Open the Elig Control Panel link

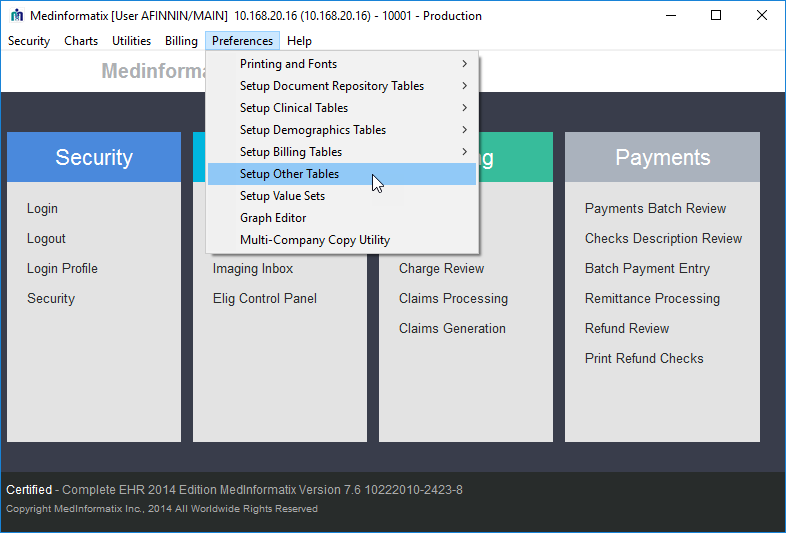click(264, 299)
